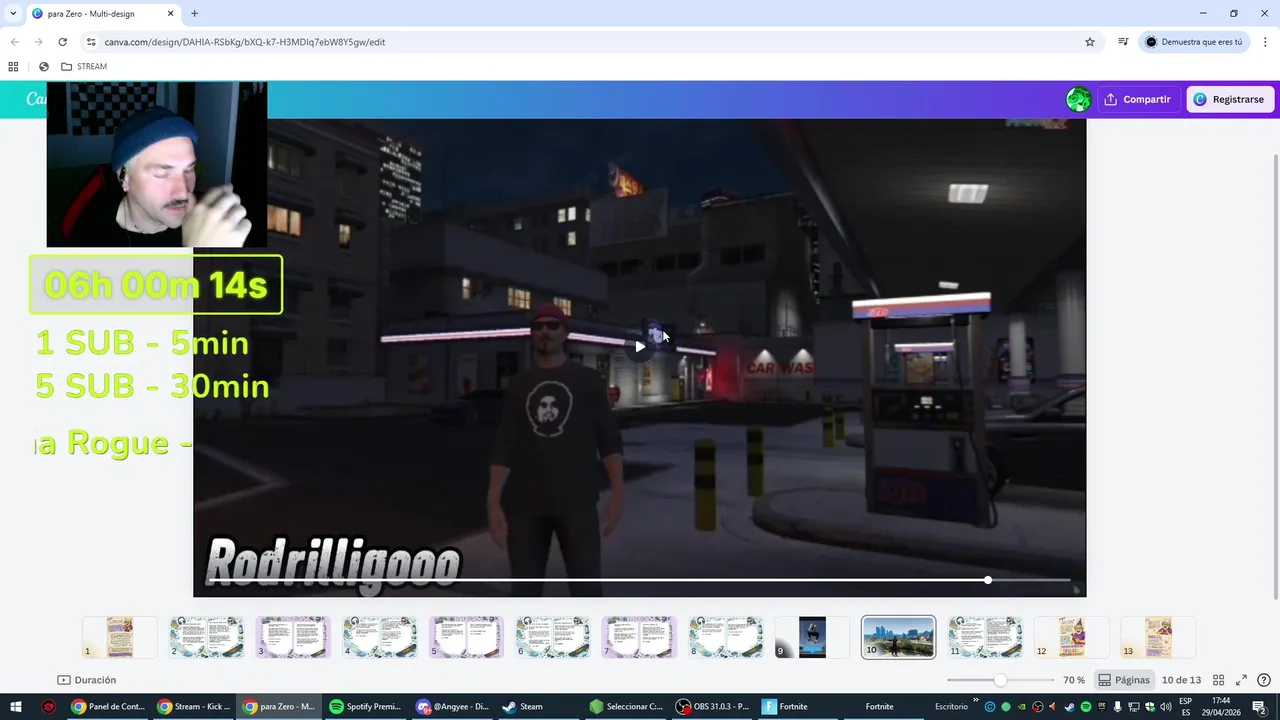The height and width of the screenshot is (720, 1280).
Task: Open the STREAM bookmarks folder
Action: (84, 67)
